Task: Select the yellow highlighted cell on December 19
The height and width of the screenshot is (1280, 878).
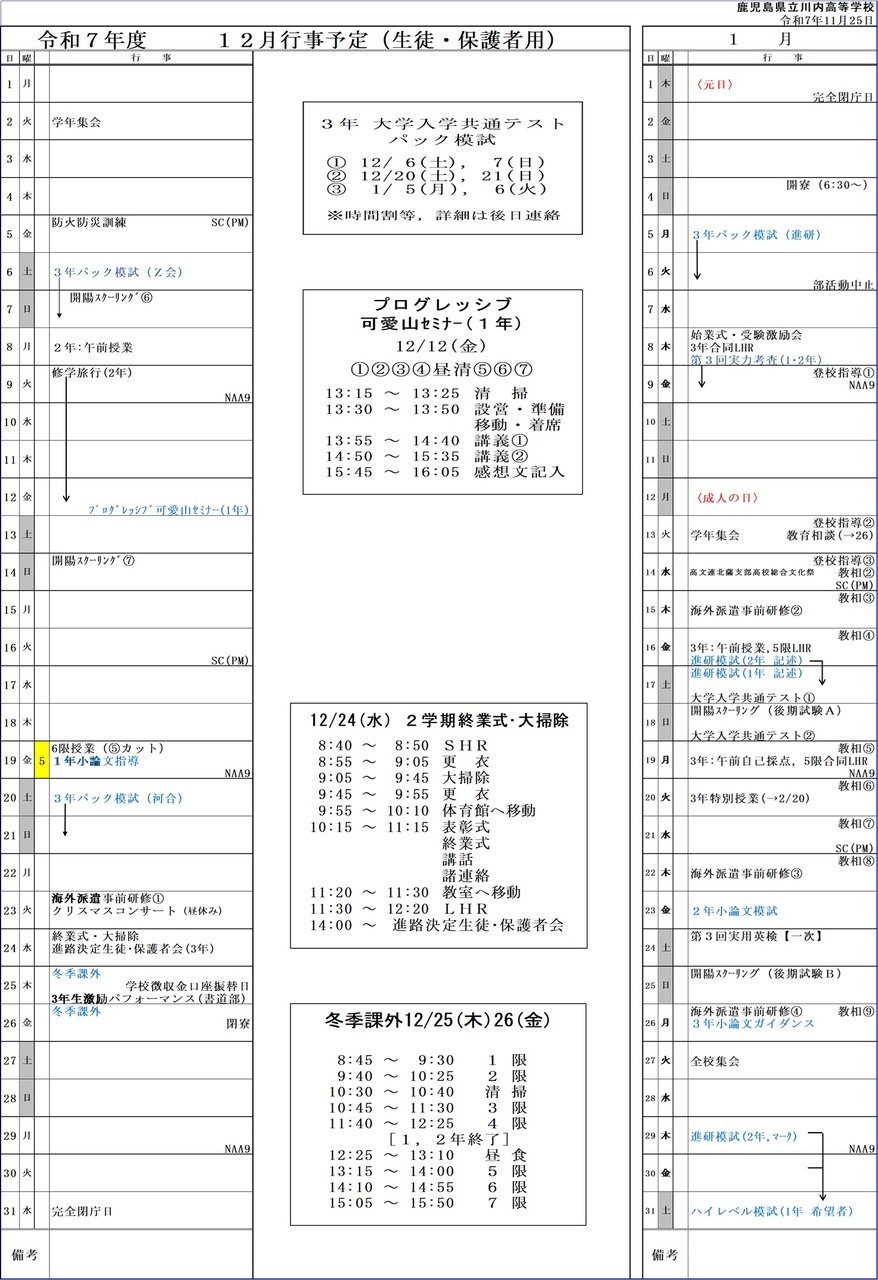Action: (42, 760)
